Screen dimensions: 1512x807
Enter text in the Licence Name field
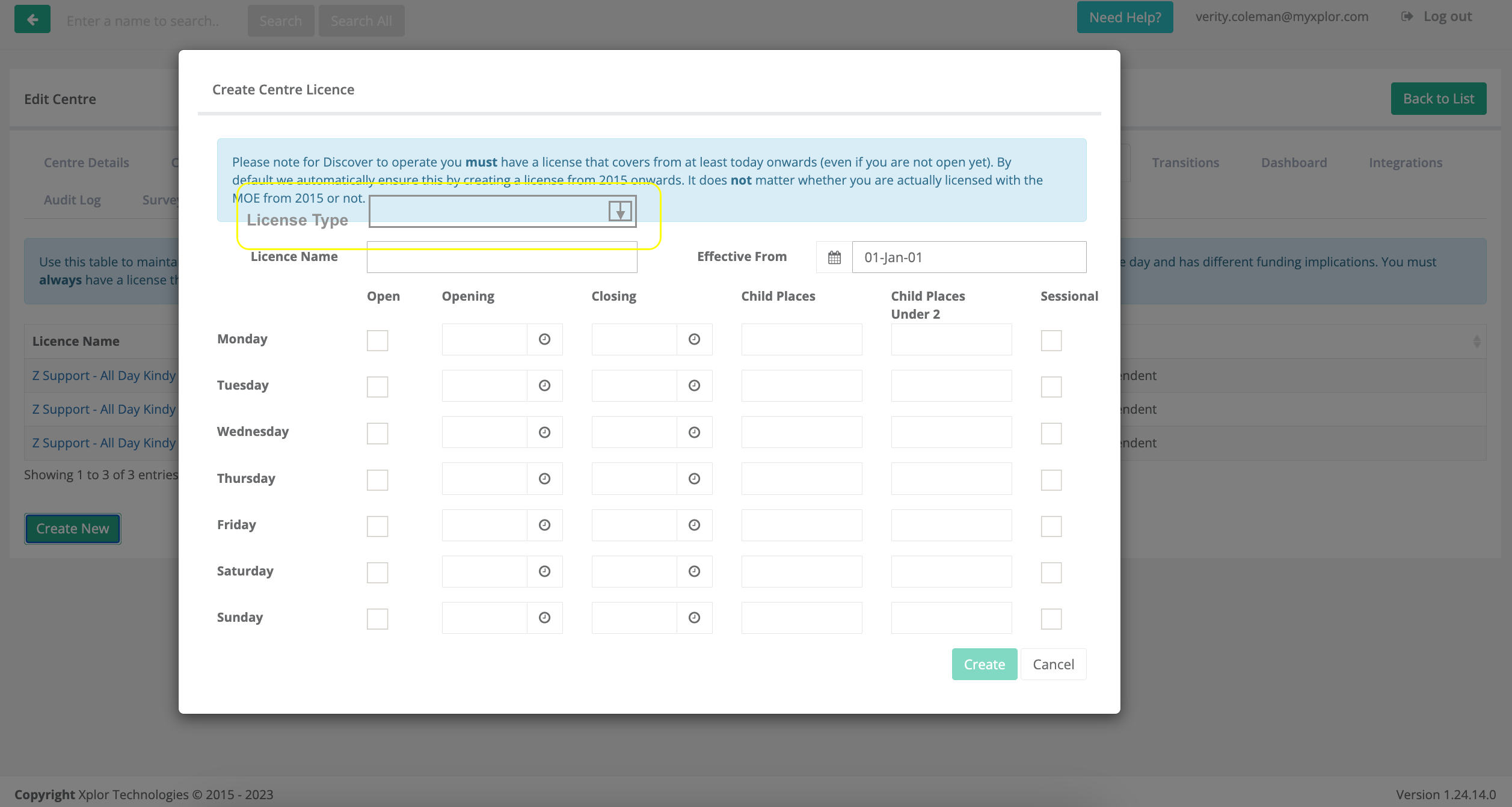[x=502, y=257]
